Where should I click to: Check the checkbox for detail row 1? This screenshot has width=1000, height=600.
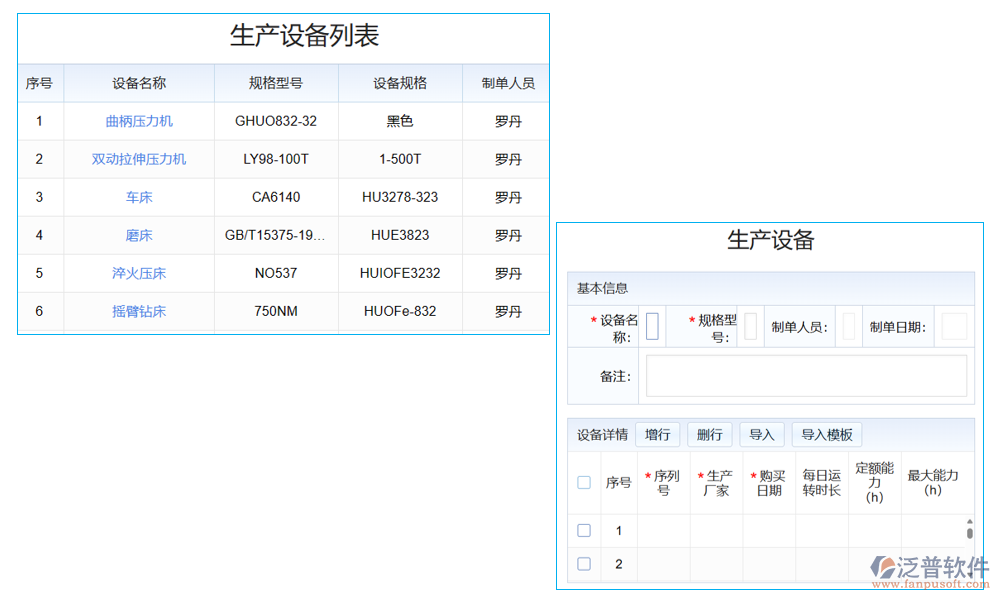point(584,531)
